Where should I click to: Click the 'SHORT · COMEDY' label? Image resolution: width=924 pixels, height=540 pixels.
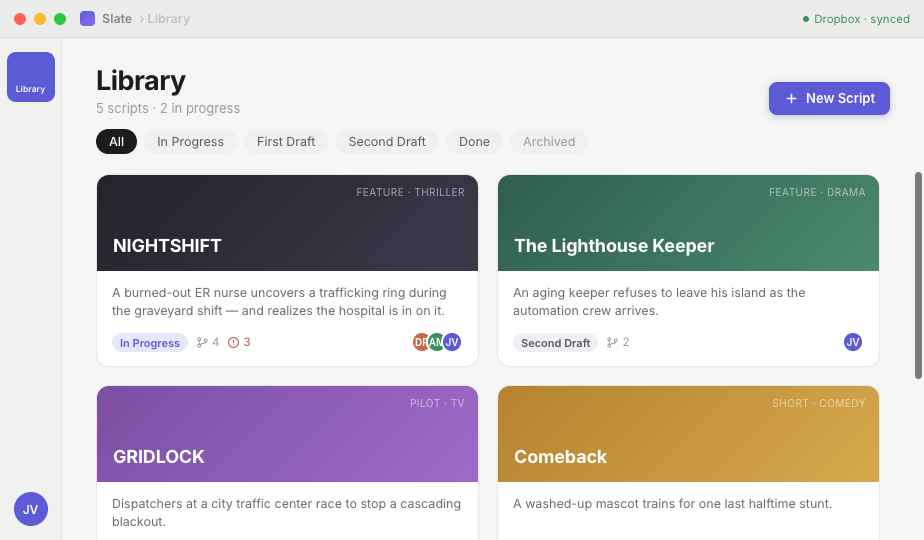(x=819, y=403)
